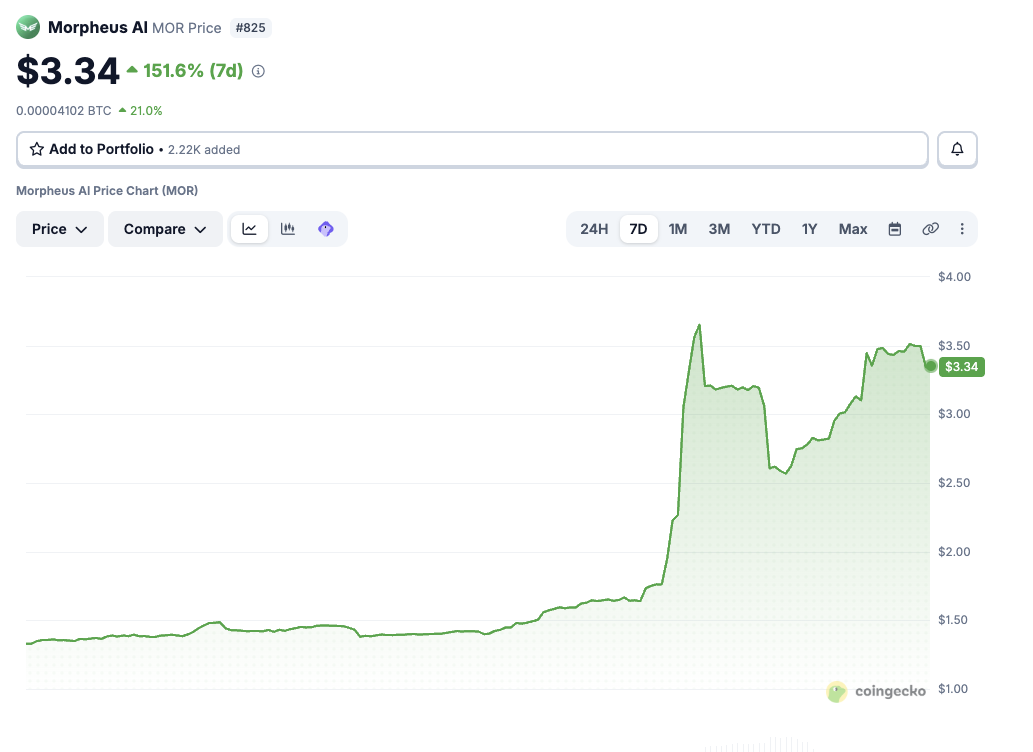Click the Morpheus AI coin logo
This screenshot has width=1033, height=752.
tap(28, 27)
